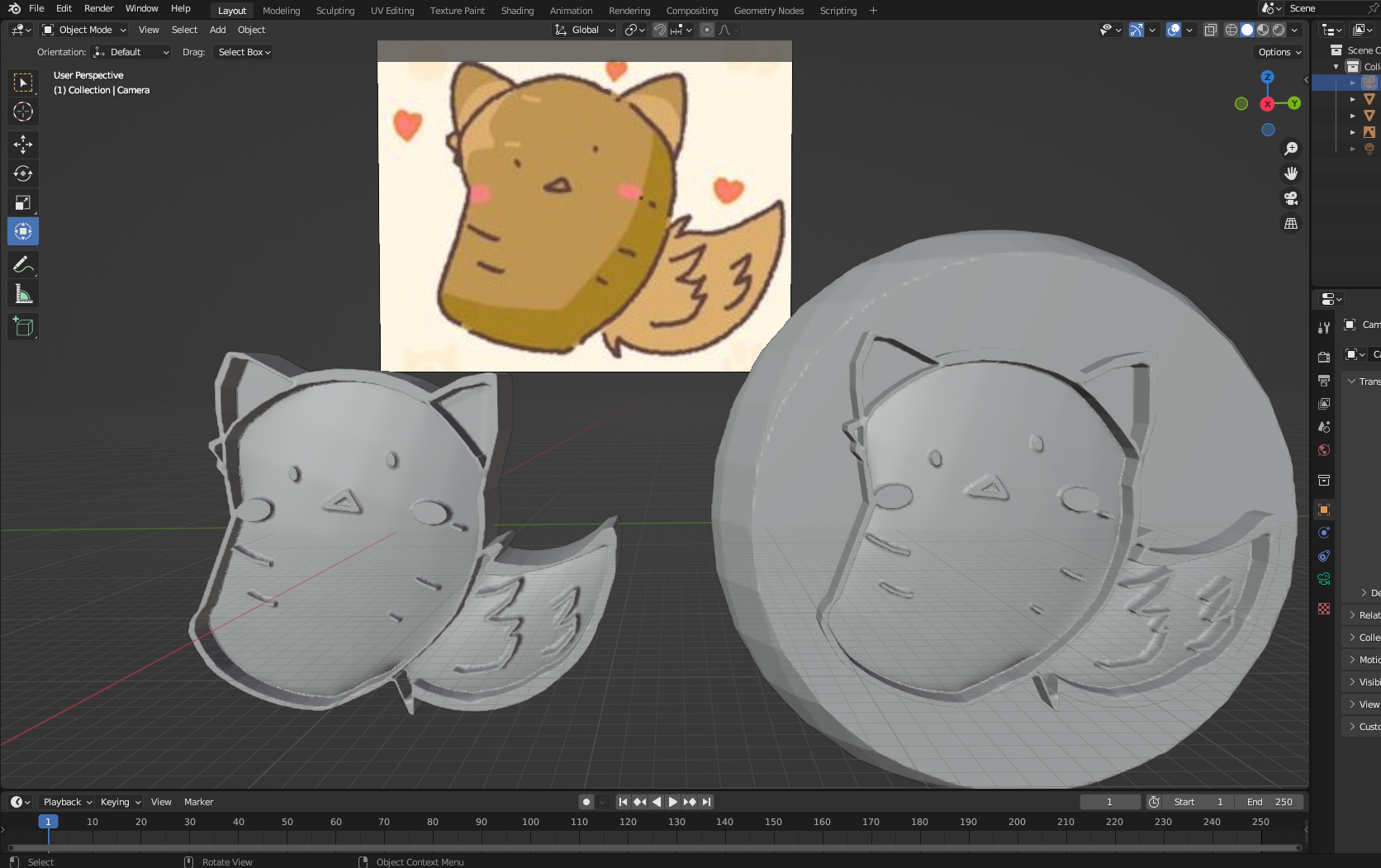Open the pivot point dropdown
The height and width of the screenshot is (868, 1381).
point(634,30)
